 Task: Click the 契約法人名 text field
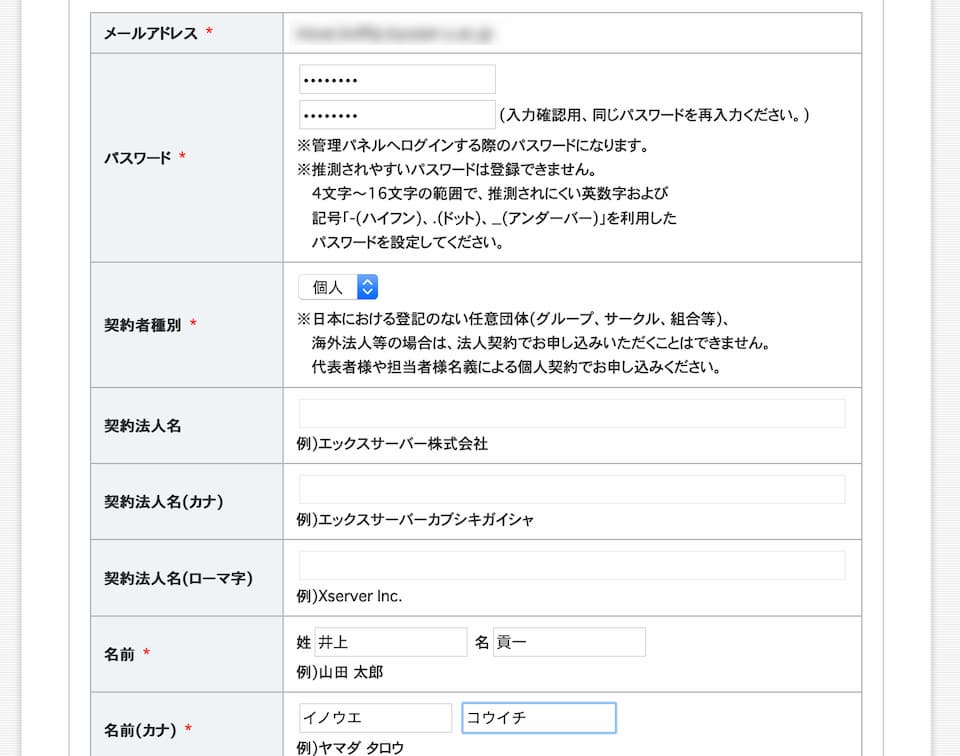[x=572, y=414]
